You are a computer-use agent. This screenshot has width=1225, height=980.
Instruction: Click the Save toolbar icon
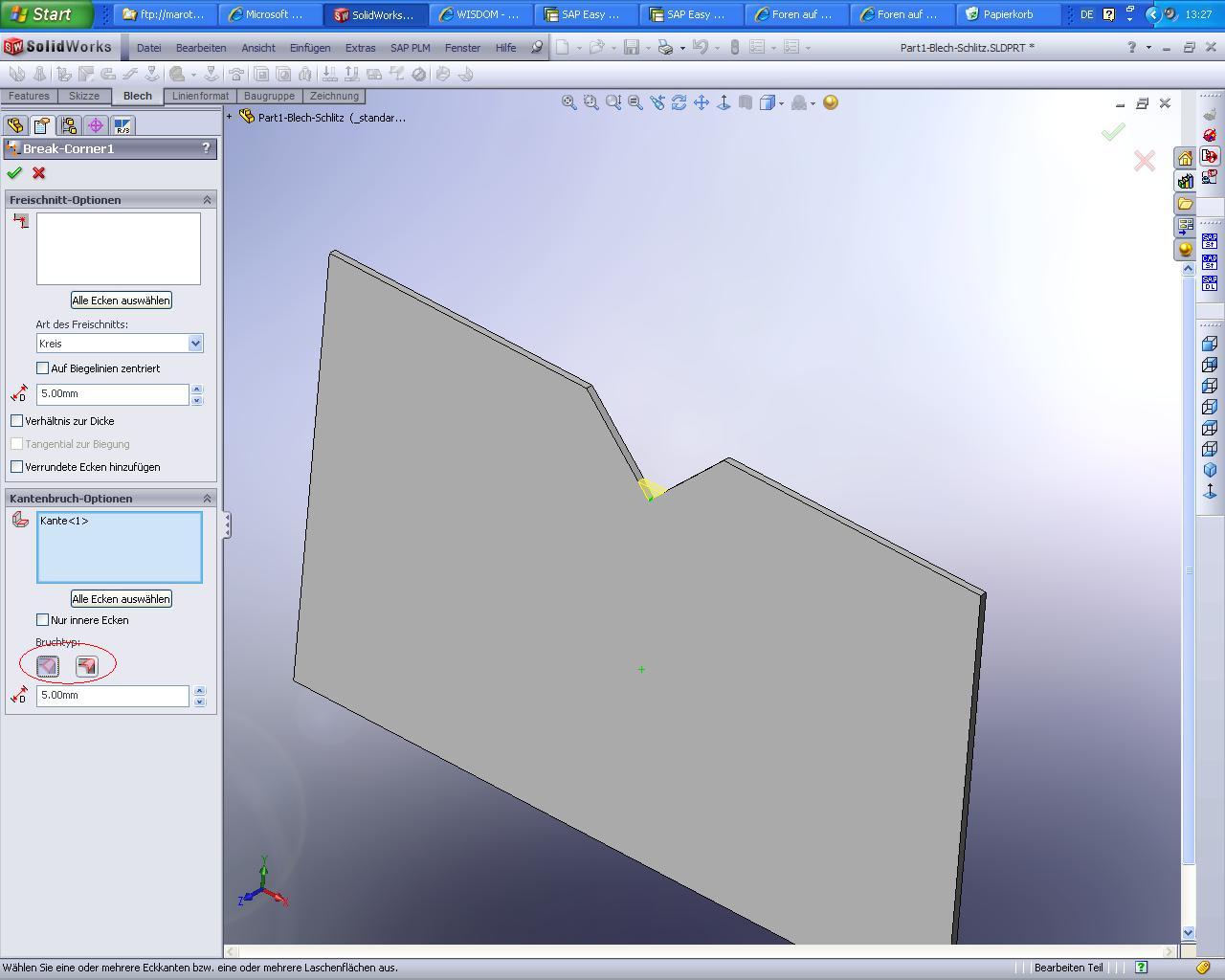pos(632,47)
